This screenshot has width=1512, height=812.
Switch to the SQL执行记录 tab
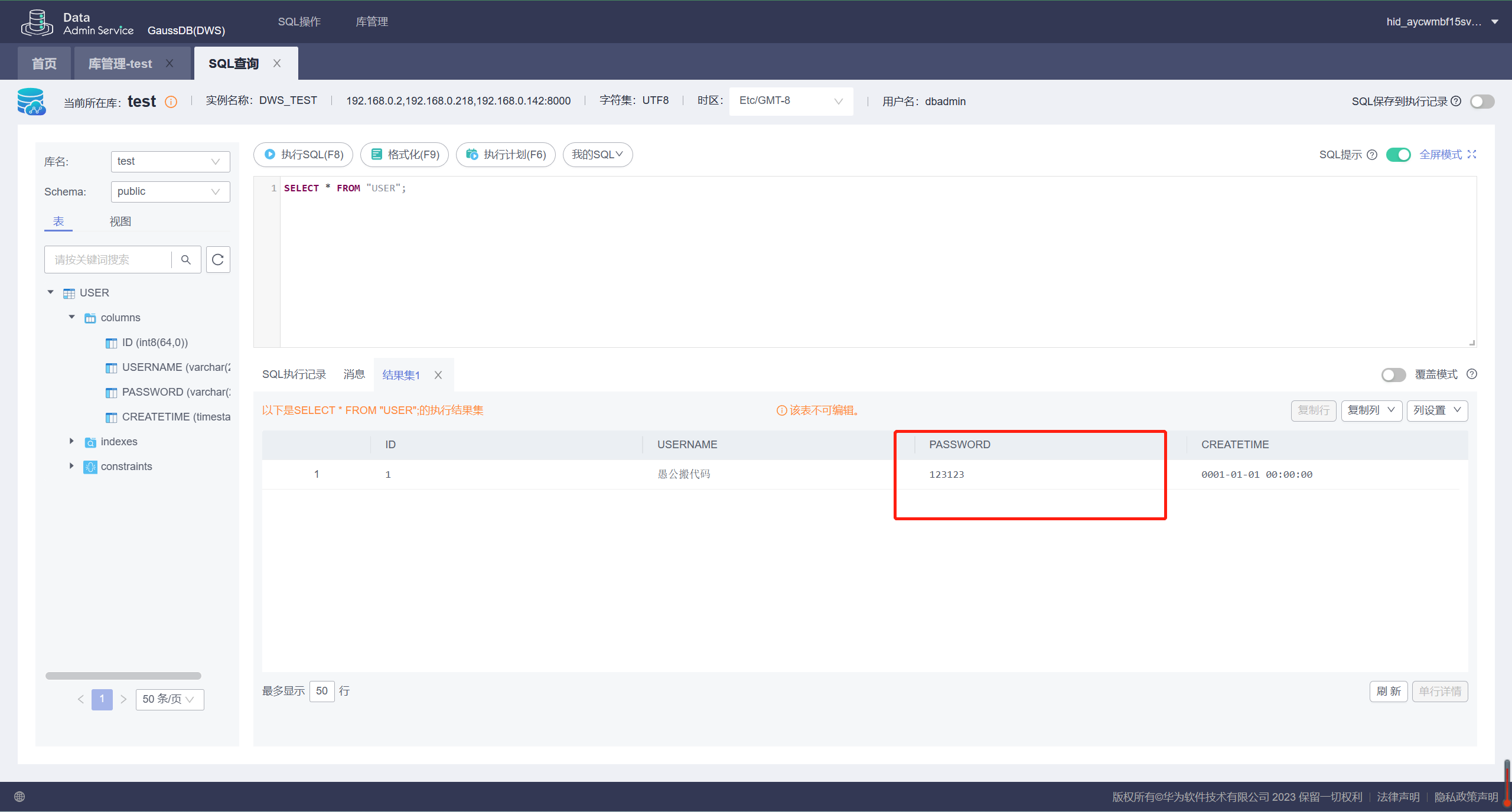(x=294, y=374)
